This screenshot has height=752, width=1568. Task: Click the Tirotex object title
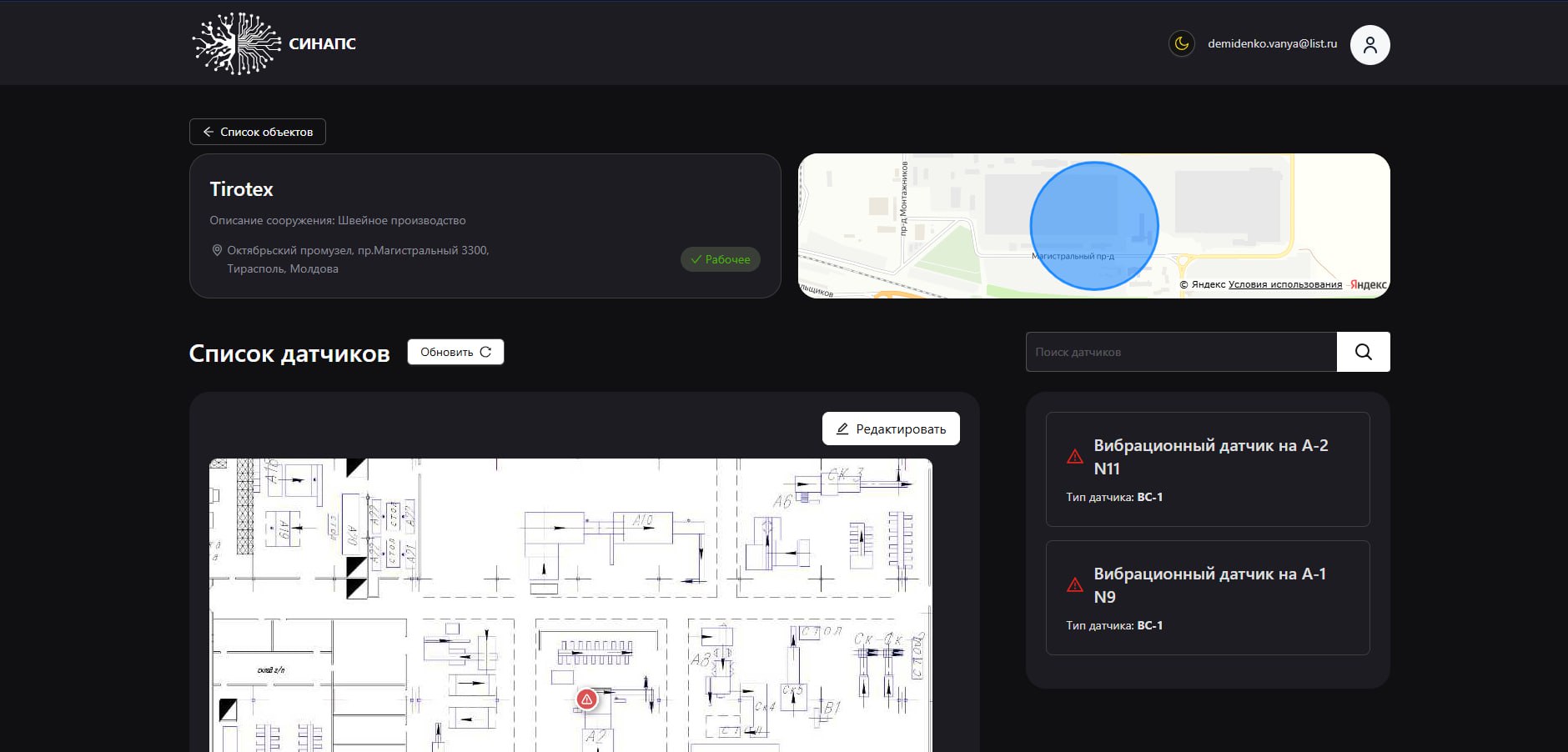click(x=242, y=189)
